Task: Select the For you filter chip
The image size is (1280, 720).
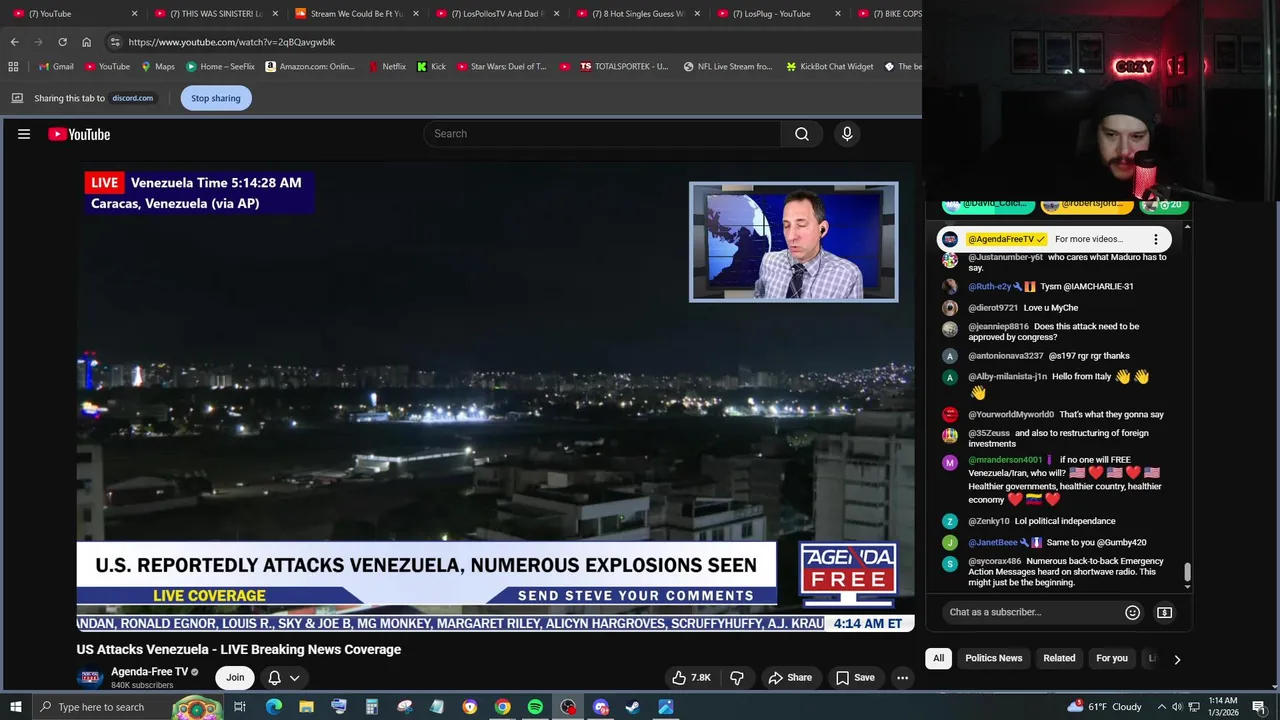Action: tap(1111, 658)
